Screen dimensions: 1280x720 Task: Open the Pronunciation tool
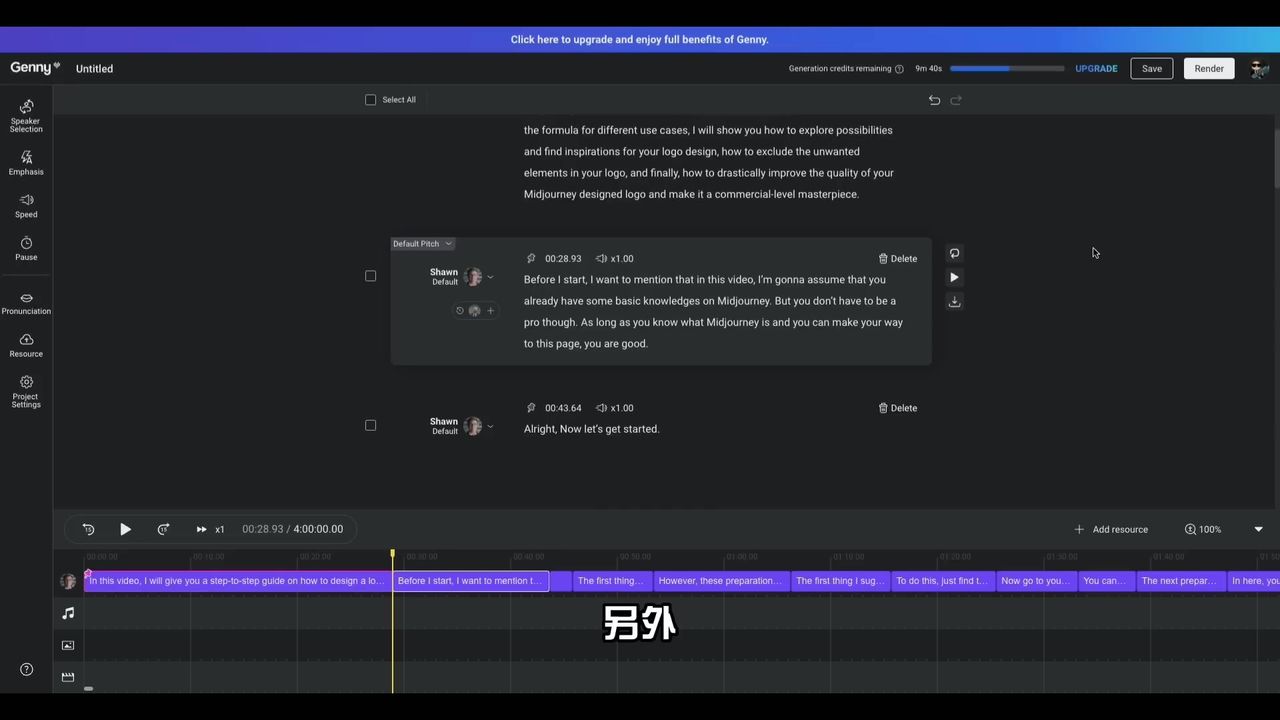tap(26, 303)
